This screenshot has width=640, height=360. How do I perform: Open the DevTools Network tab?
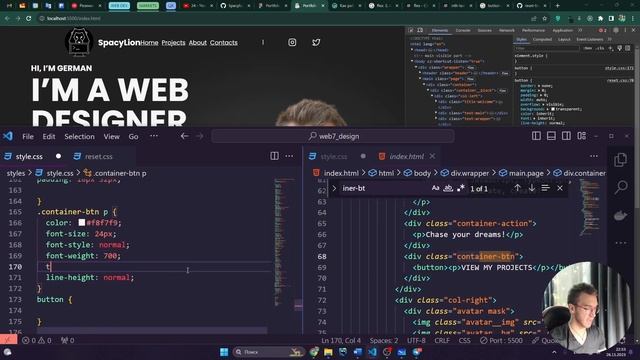[507, 30]
